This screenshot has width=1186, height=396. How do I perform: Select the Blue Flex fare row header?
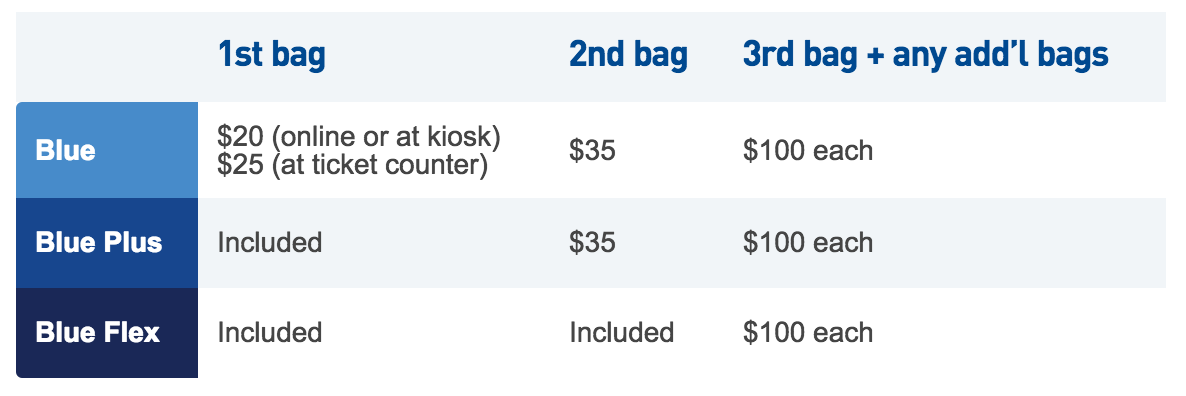(x=98, y=333)
